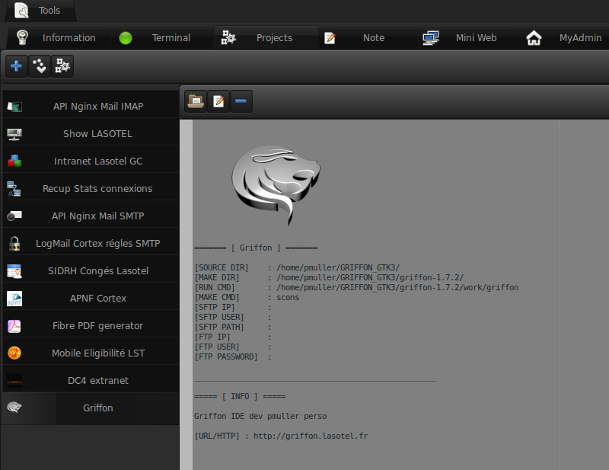Select Mobile Eligibilité LST project
Viewport: 609px width, 470px height.
click(91, 353)
